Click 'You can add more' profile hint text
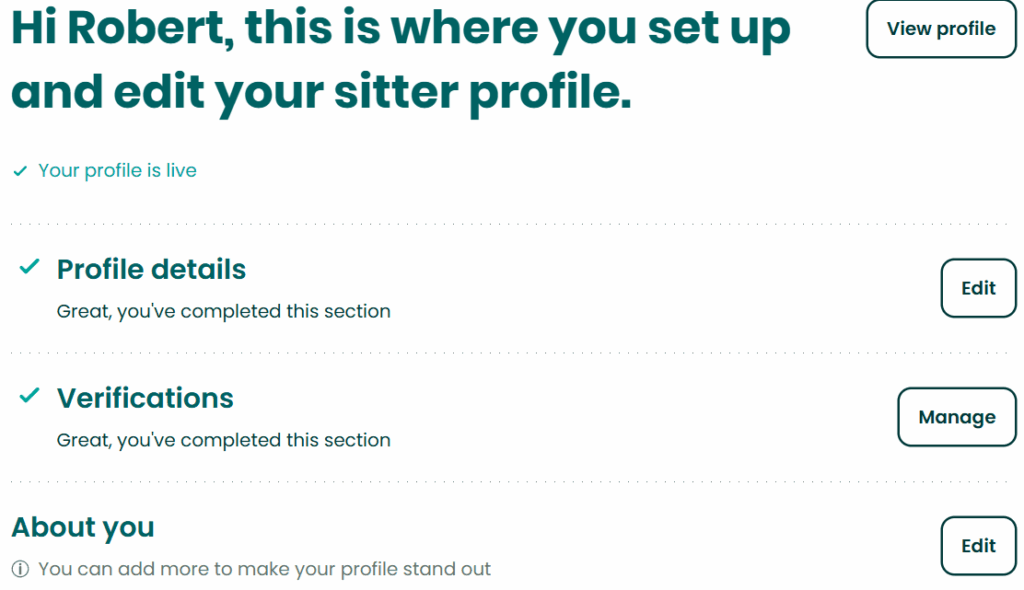The height and width of the screenshot is (590, 1024). [x=264, y=569]
